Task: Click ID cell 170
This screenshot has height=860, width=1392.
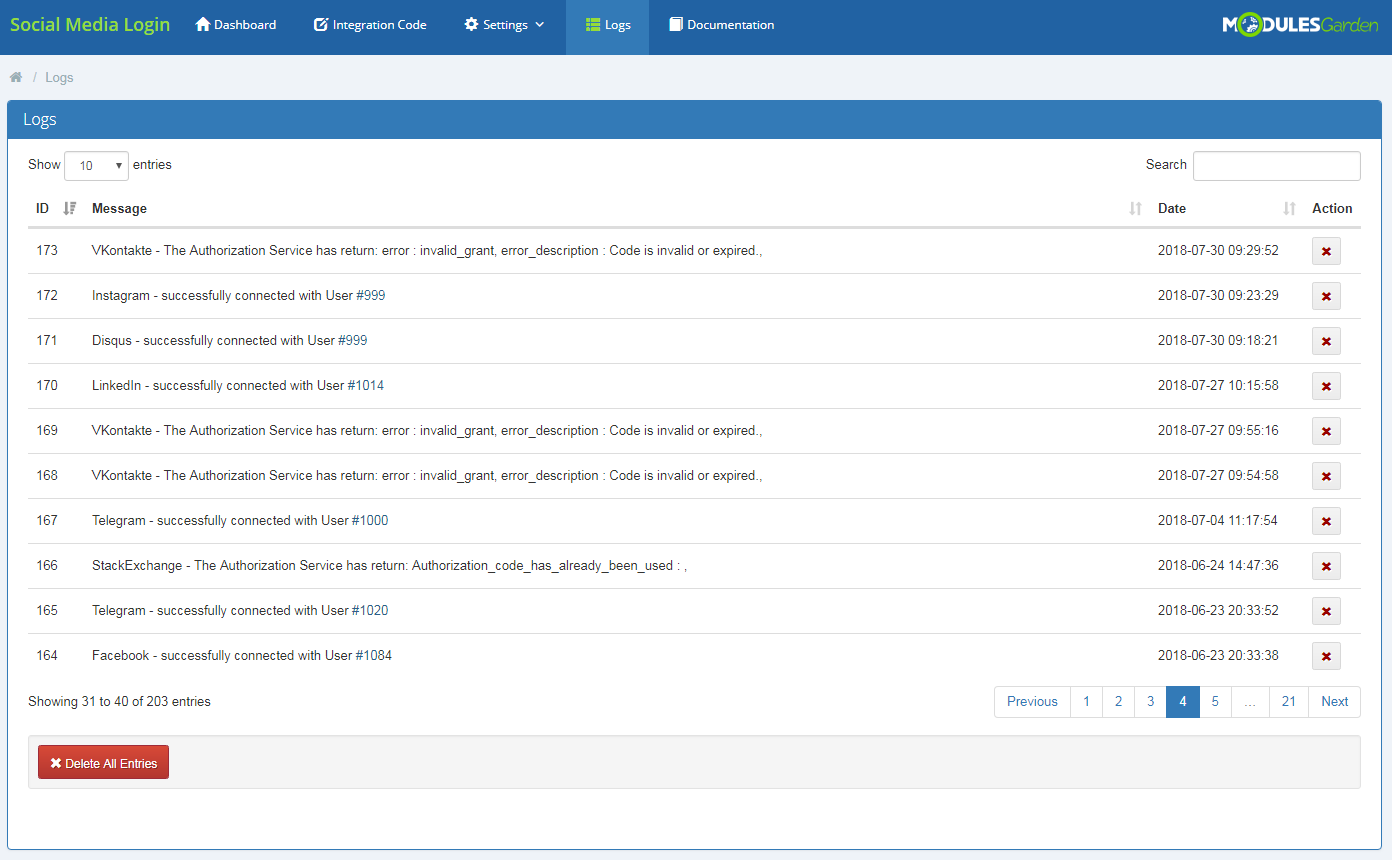Action: coord(47,386)
